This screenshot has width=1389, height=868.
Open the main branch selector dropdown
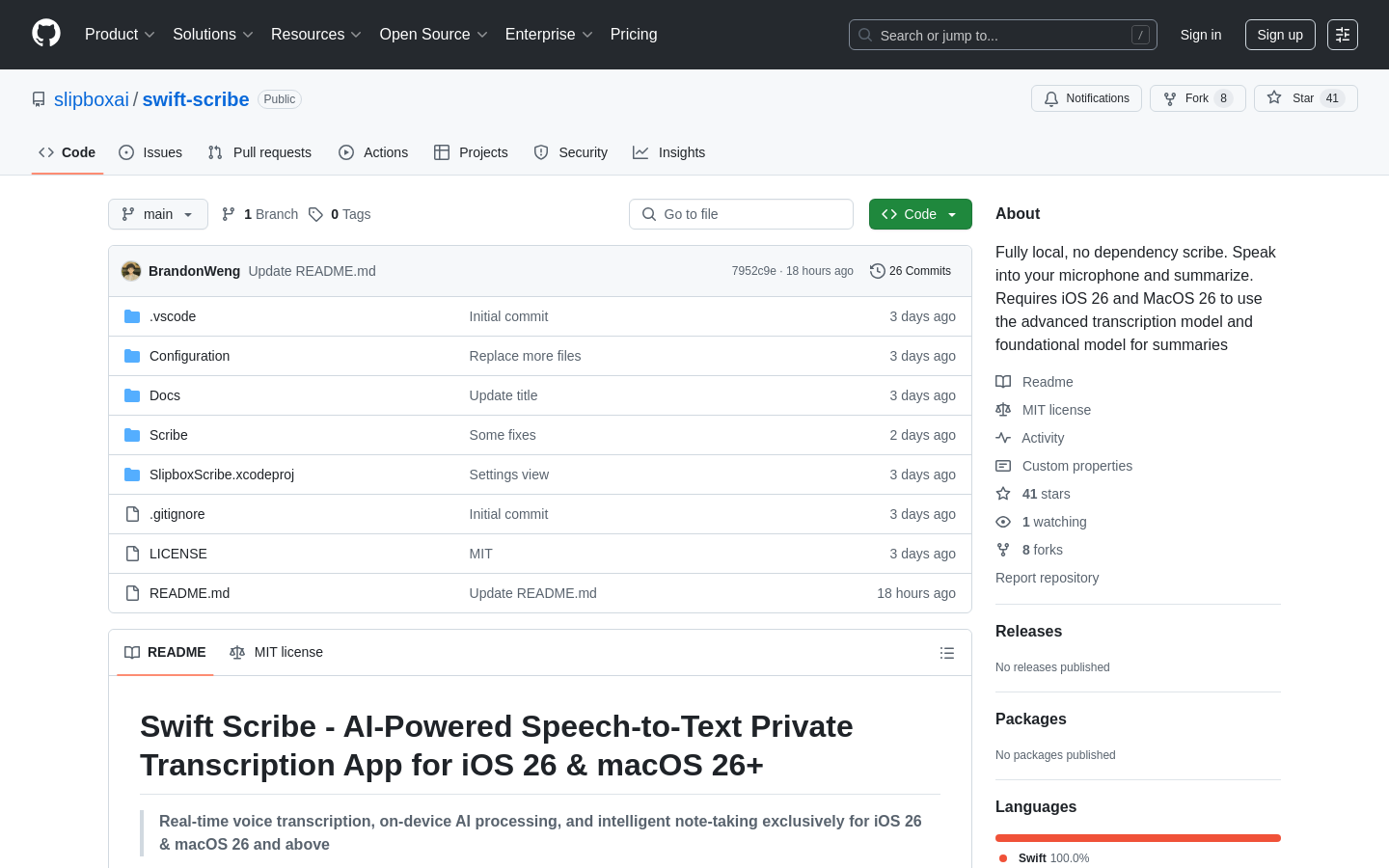[158, 214]
